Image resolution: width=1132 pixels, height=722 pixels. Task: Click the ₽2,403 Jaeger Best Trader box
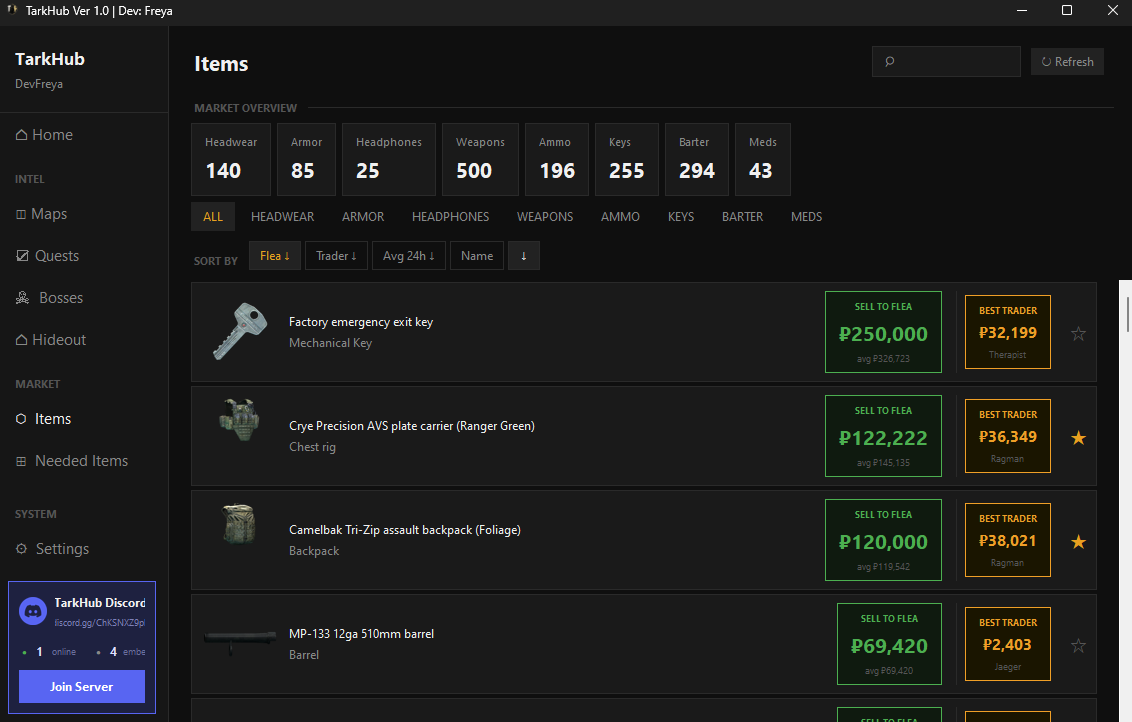(1008, 644)
